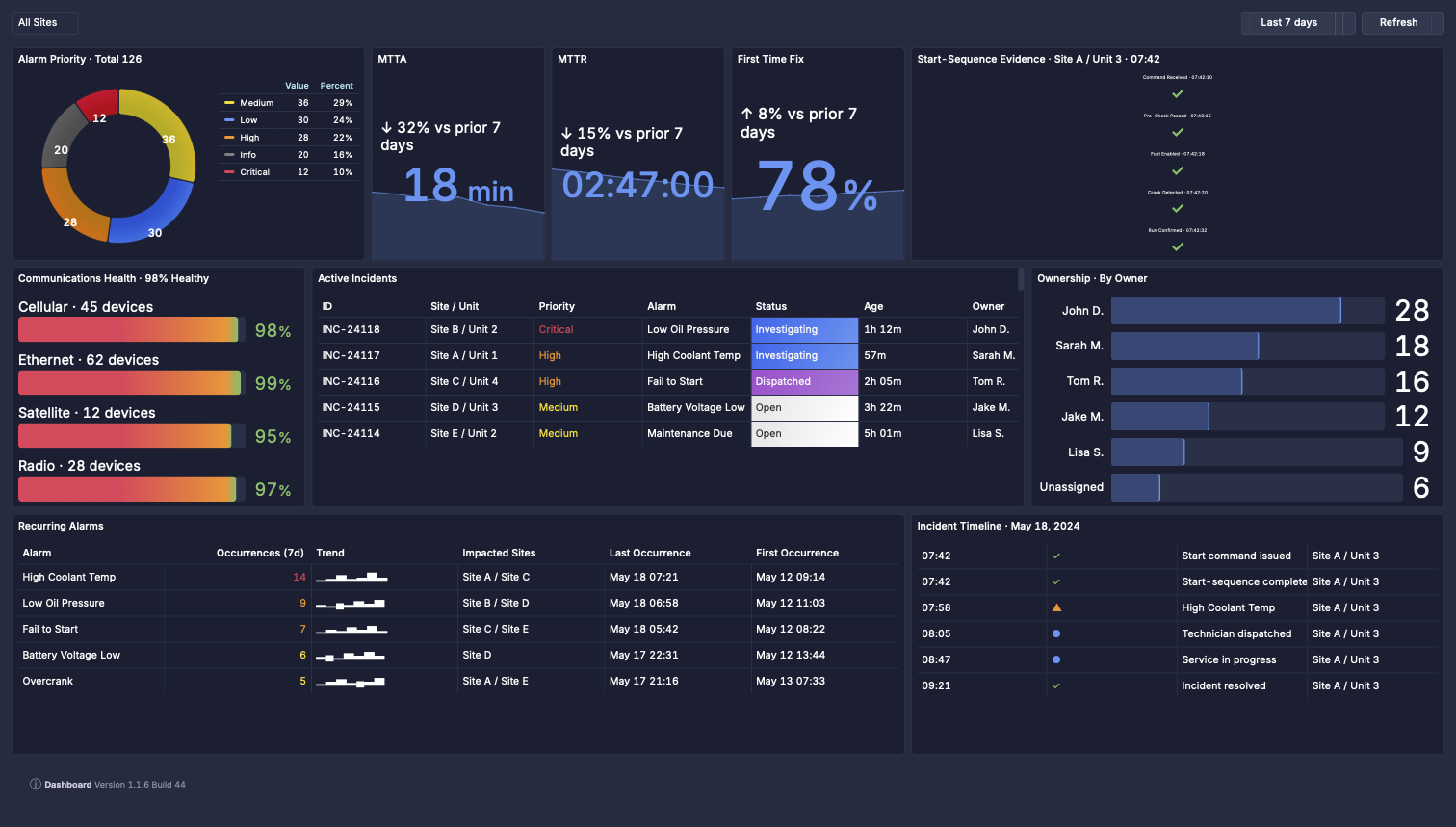Click the orange warning triangle for High Coolant Temp
The image size is (1456, 827).
(x=1056, y=607)
